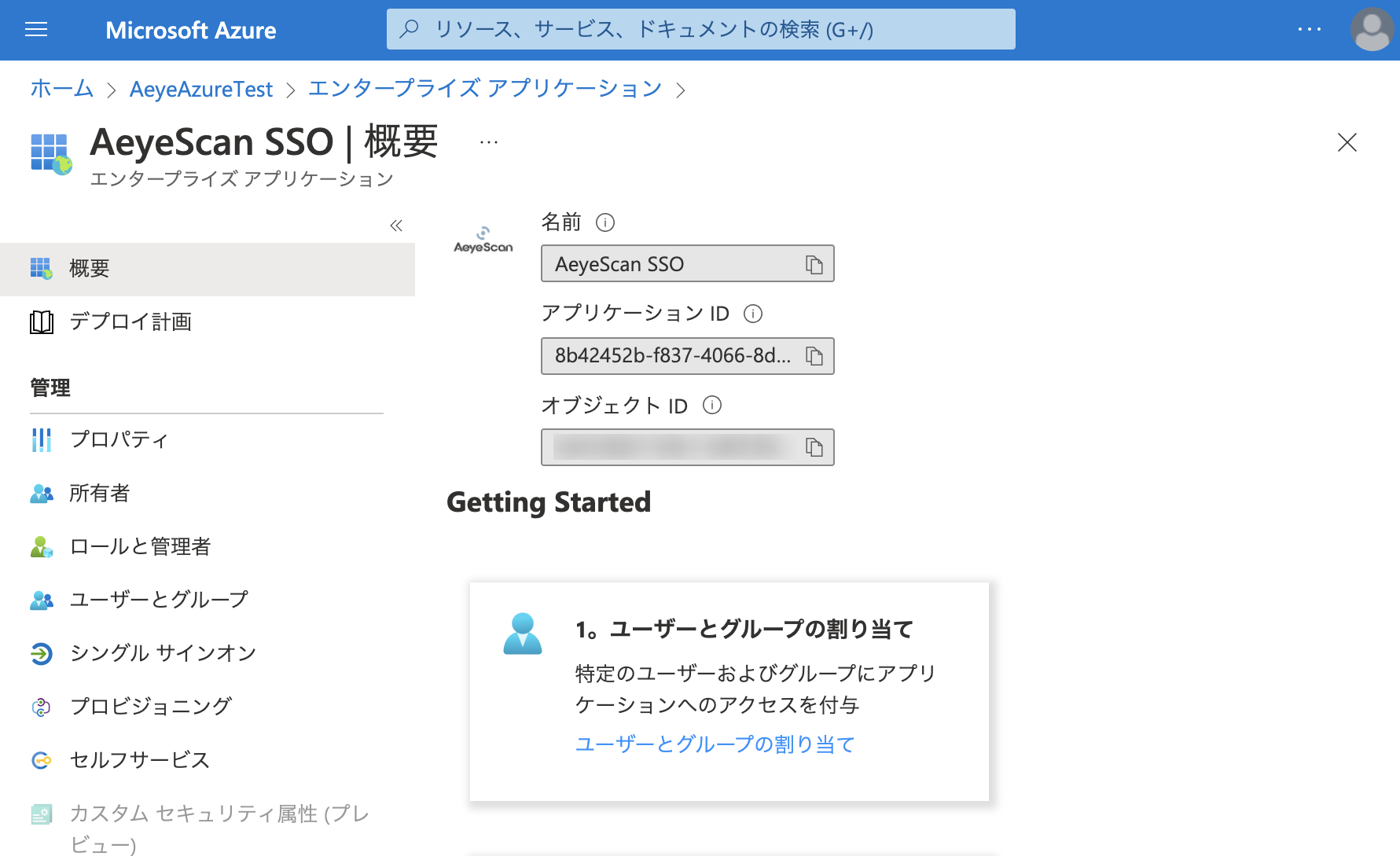Copy the application ID to clipboard

(x=814, y=356)
